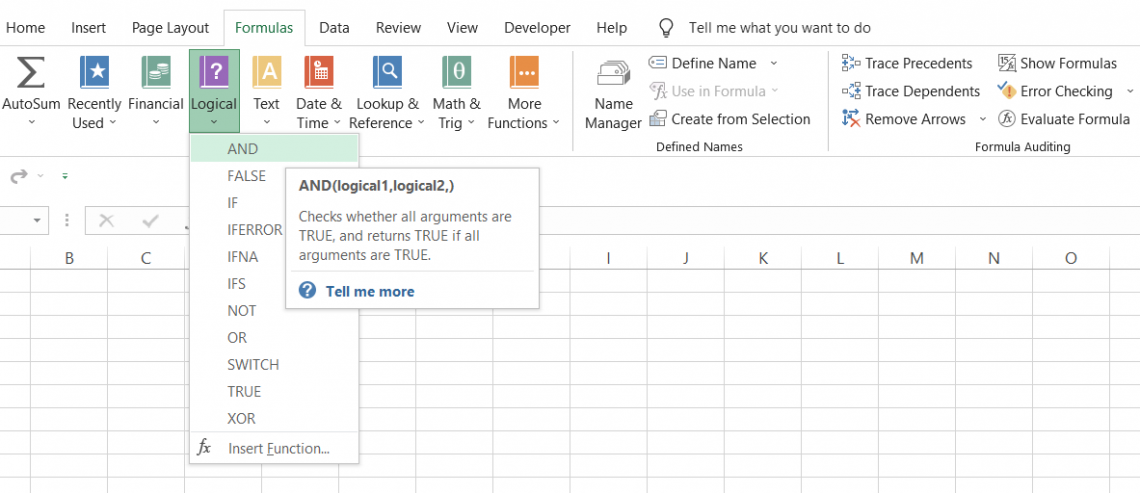Open the Name Manager icon

[x=612, y=78]
